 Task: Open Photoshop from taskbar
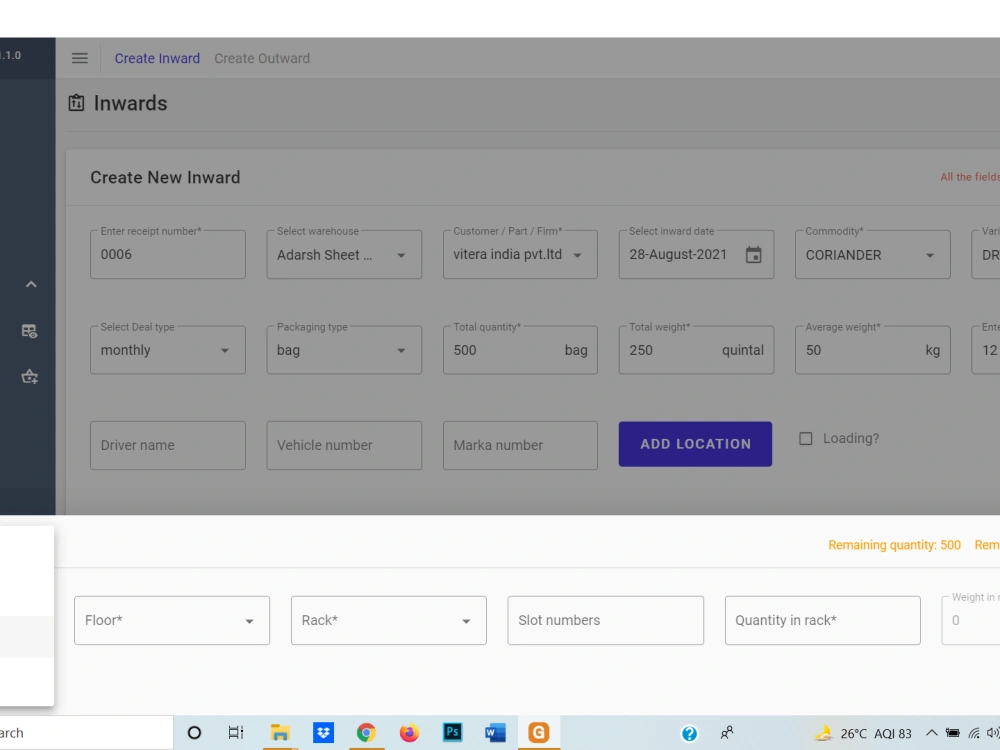pyautogui.click(x=452, y=732)
